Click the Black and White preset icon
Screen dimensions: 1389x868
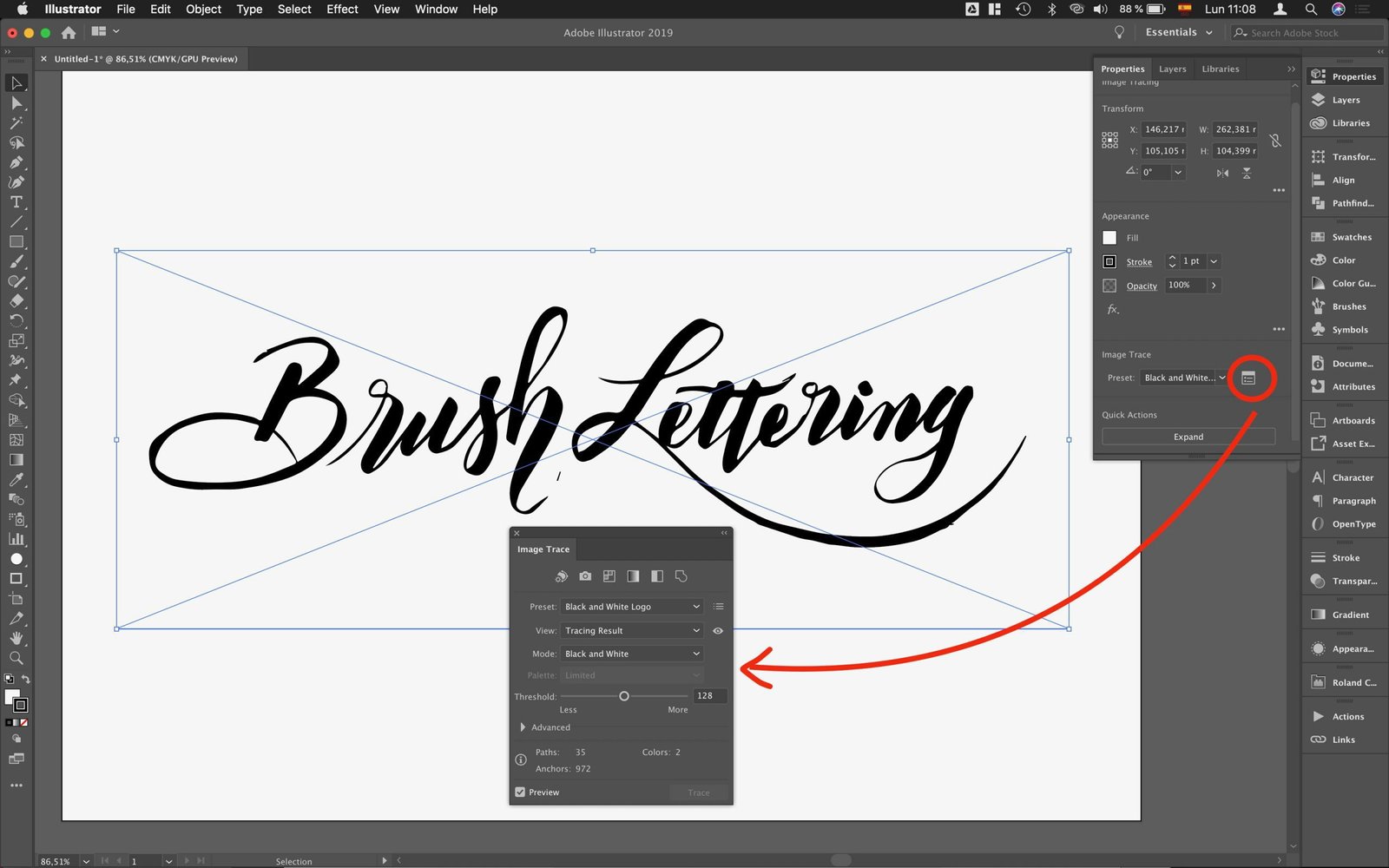(657, 576)
